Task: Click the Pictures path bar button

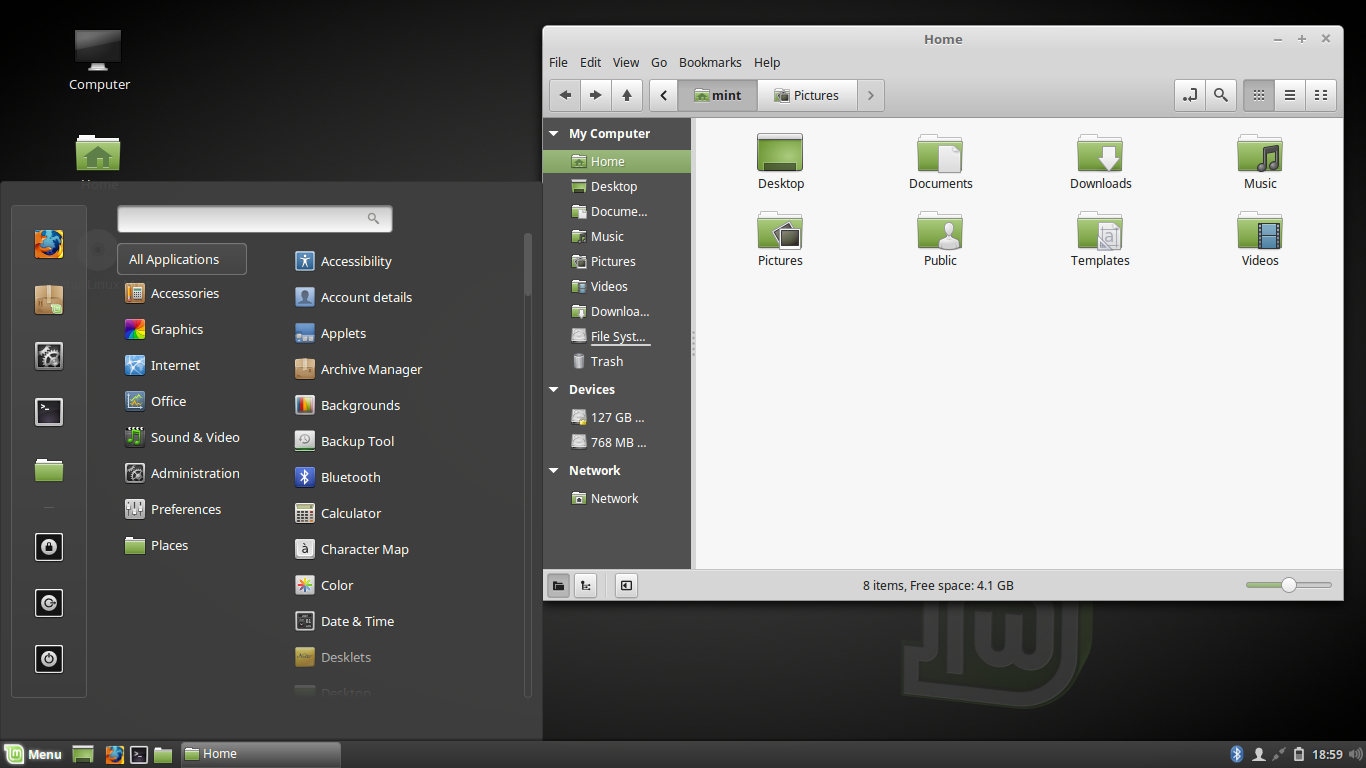Action: pyautogui.click(x=807, y=95)
